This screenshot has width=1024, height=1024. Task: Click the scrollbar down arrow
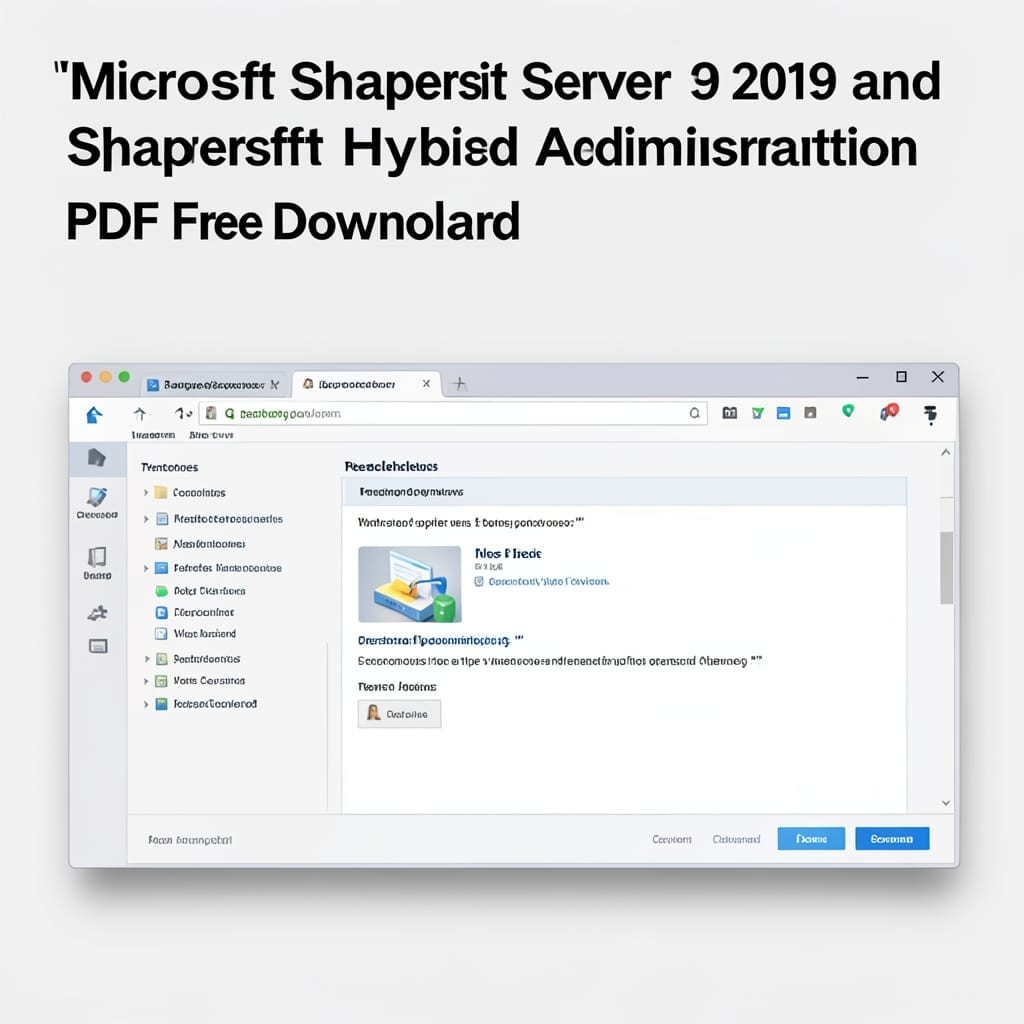pos(946,803)
